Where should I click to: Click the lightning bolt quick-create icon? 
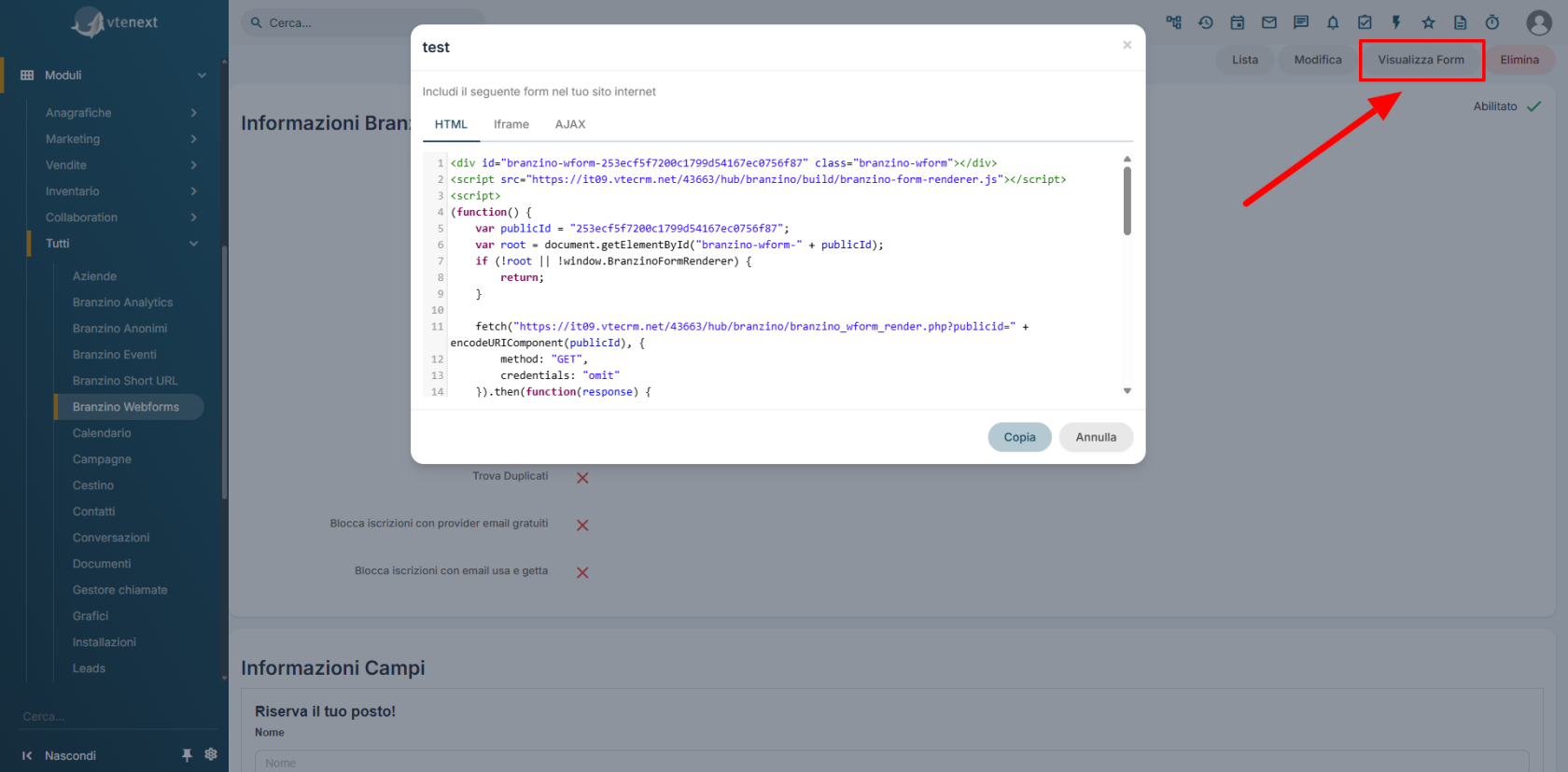click(x=1396, y=22)
